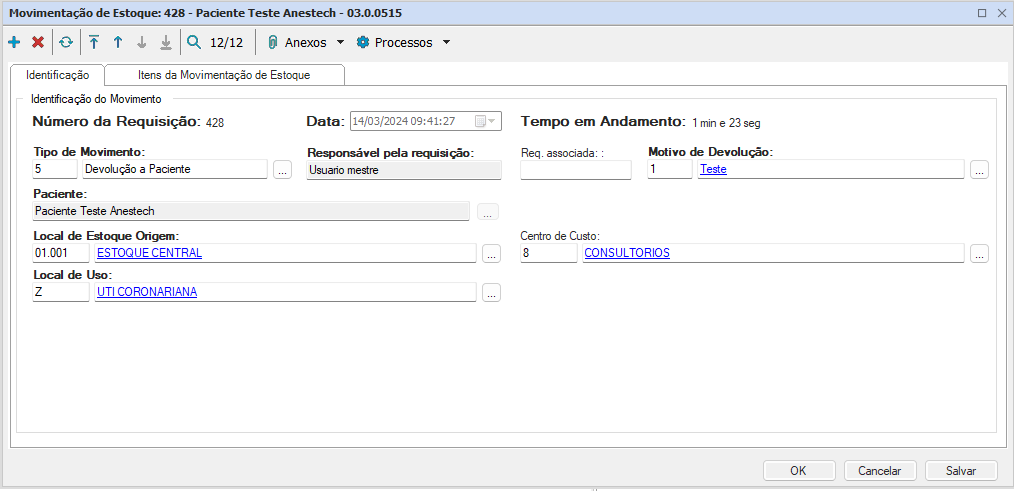This screenshot has width=1014, height=494.
Task: Refresh the record with the reload icon
Action: click(66, 43)
